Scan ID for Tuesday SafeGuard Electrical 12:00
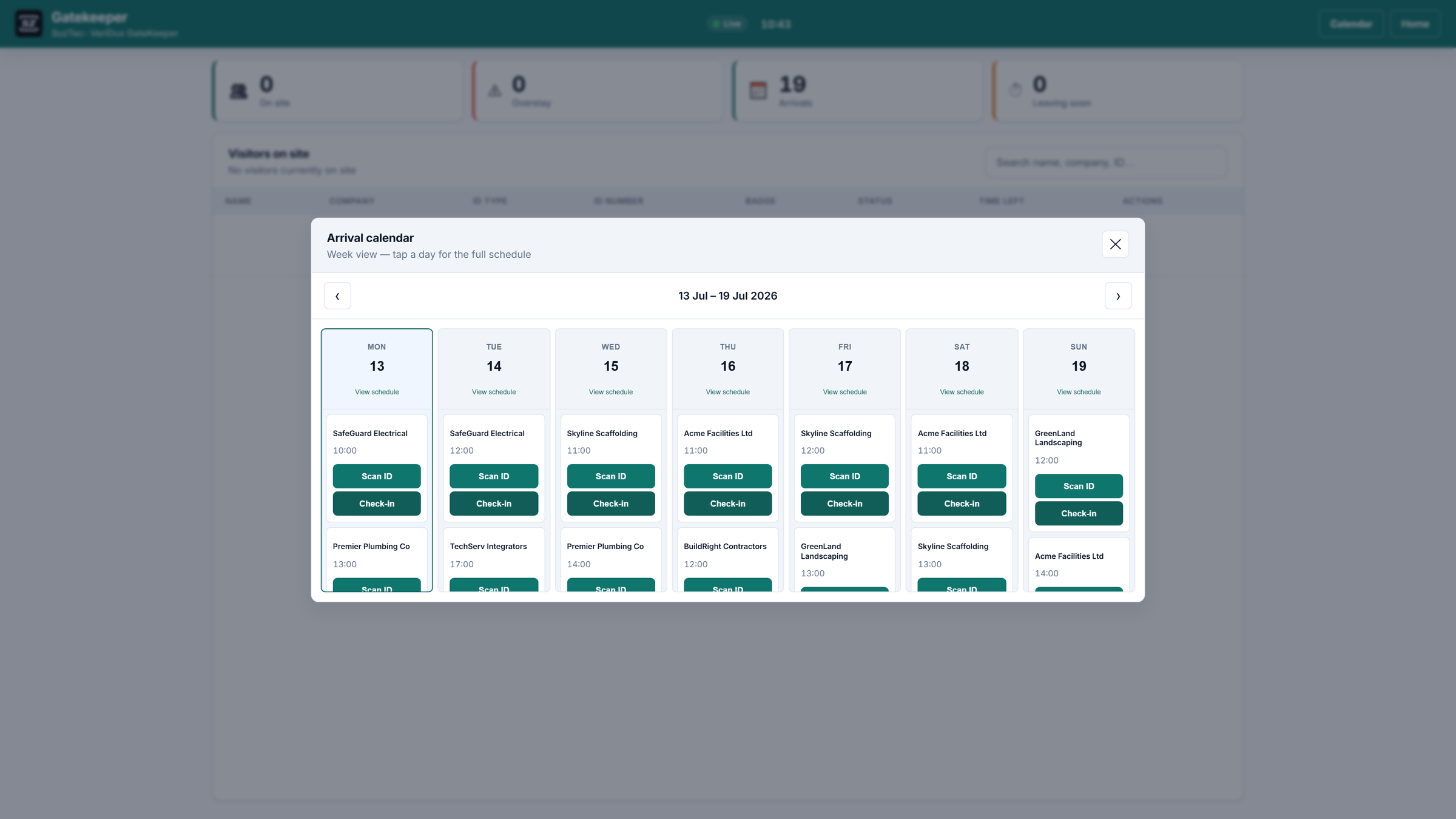This screenshot has width=1456, height=819. [494, 476]
